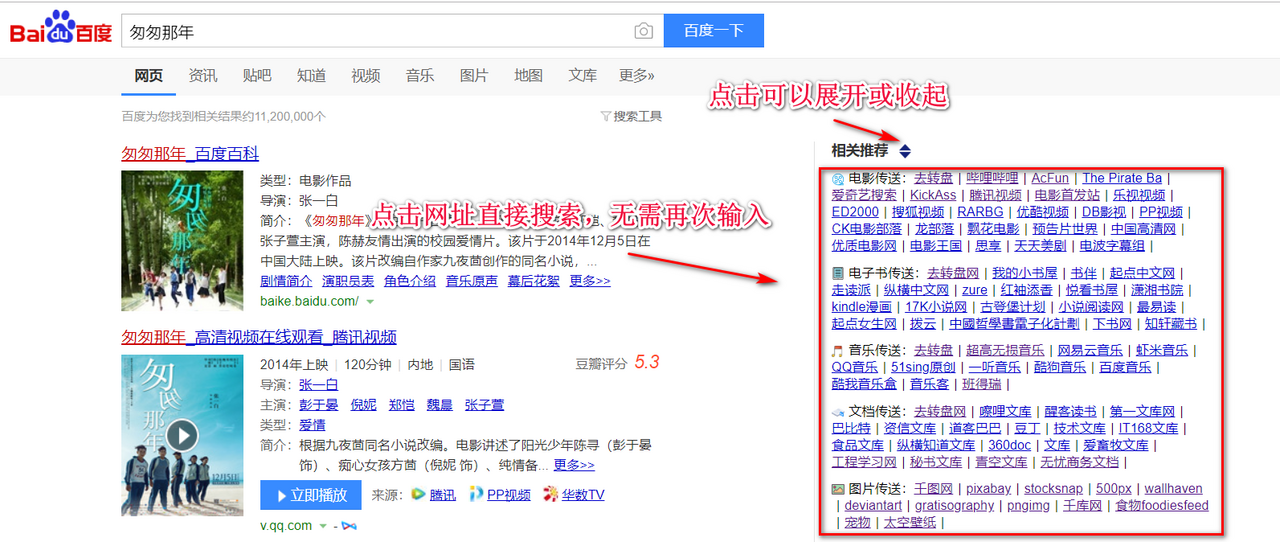Search via 起点中文网 link

click(x=1142, y=273)
